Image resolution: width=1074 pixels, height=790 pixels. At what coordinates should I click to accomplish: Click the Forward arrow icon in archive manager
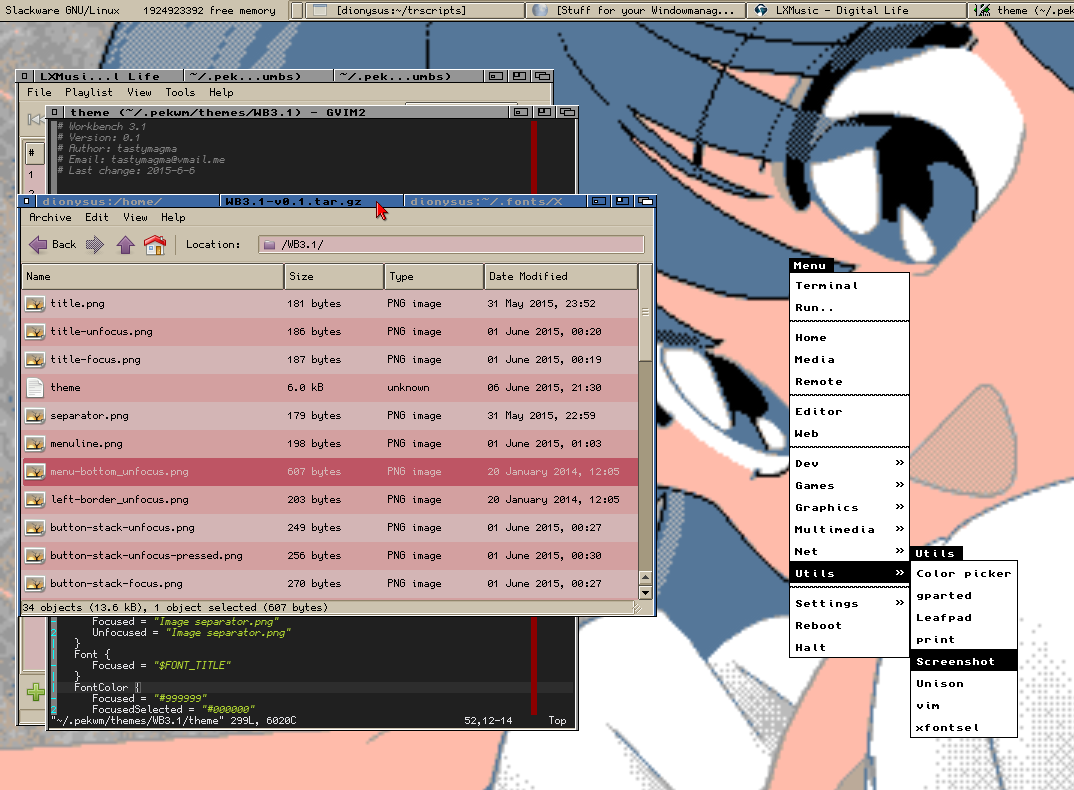pos(95,245)
